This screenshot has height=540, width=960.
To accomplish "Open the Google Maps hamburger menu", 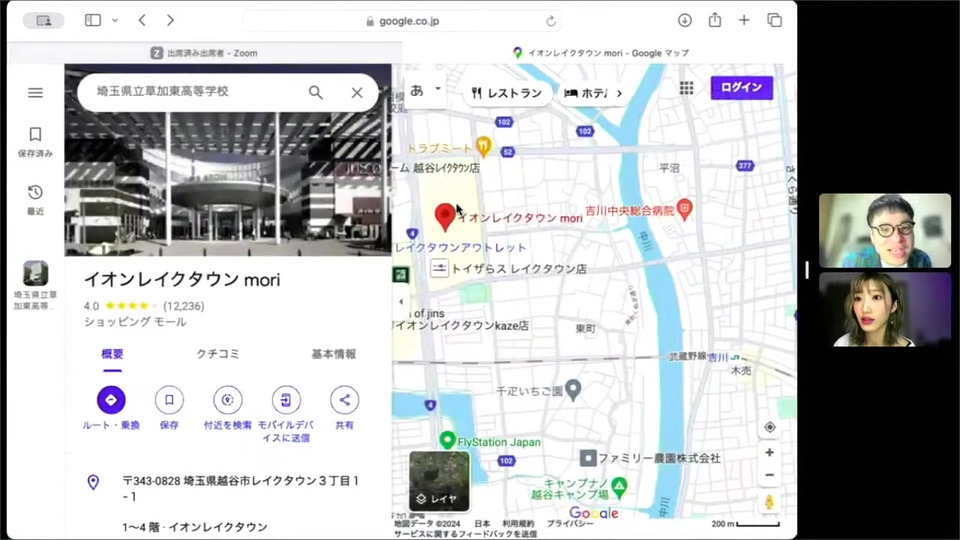I will pyautogui.click(x=36, y=92).
